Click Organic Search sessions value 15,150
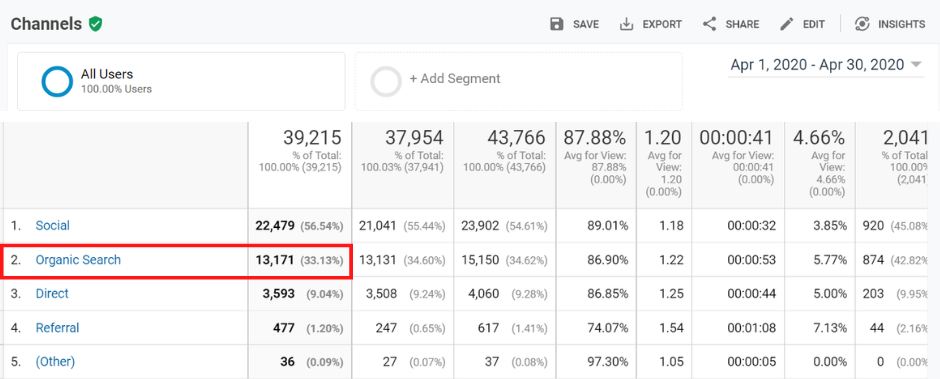The height and width of the screenshot is (379, 940). (x=480, y=260)
